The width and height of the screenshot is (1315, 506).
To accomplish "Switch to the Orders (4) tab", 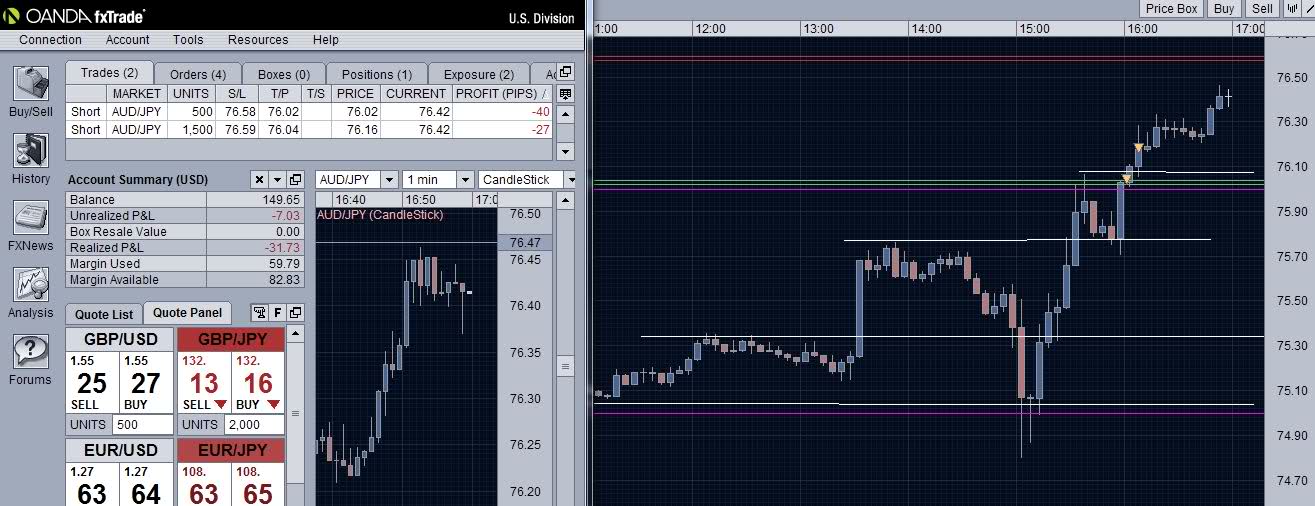I will pos(198,74).
